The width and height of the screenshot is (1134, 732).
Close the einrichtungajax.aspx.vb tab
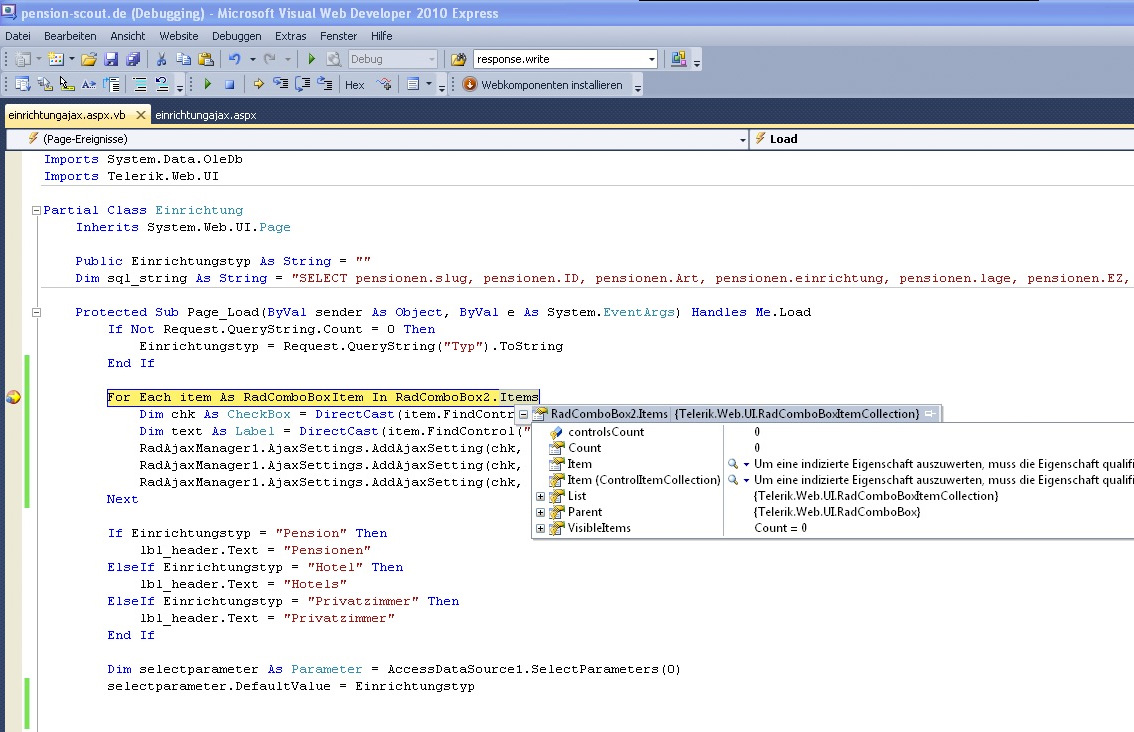(139, 115)
